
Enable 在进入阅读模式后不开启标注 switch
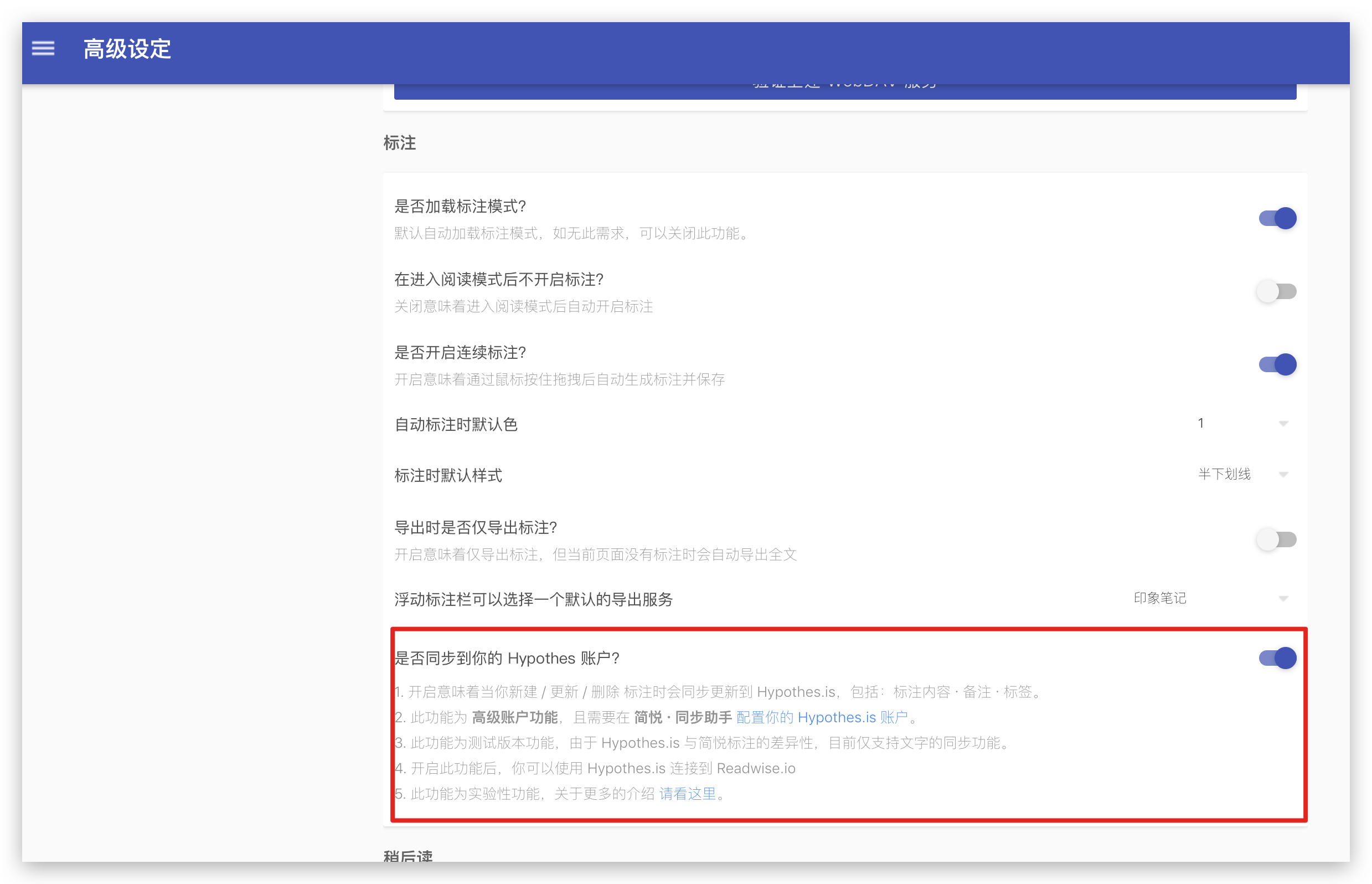tap(1276, 291)
